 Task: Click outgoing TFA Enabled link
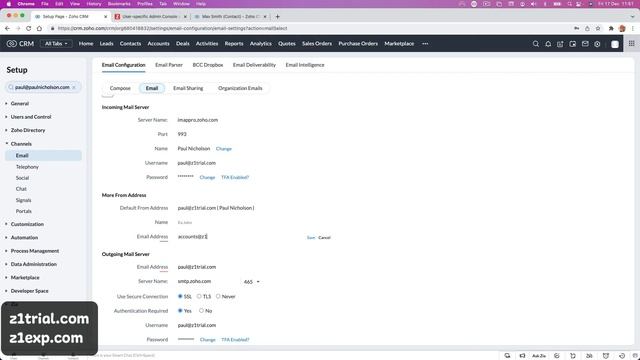(235, 340)
